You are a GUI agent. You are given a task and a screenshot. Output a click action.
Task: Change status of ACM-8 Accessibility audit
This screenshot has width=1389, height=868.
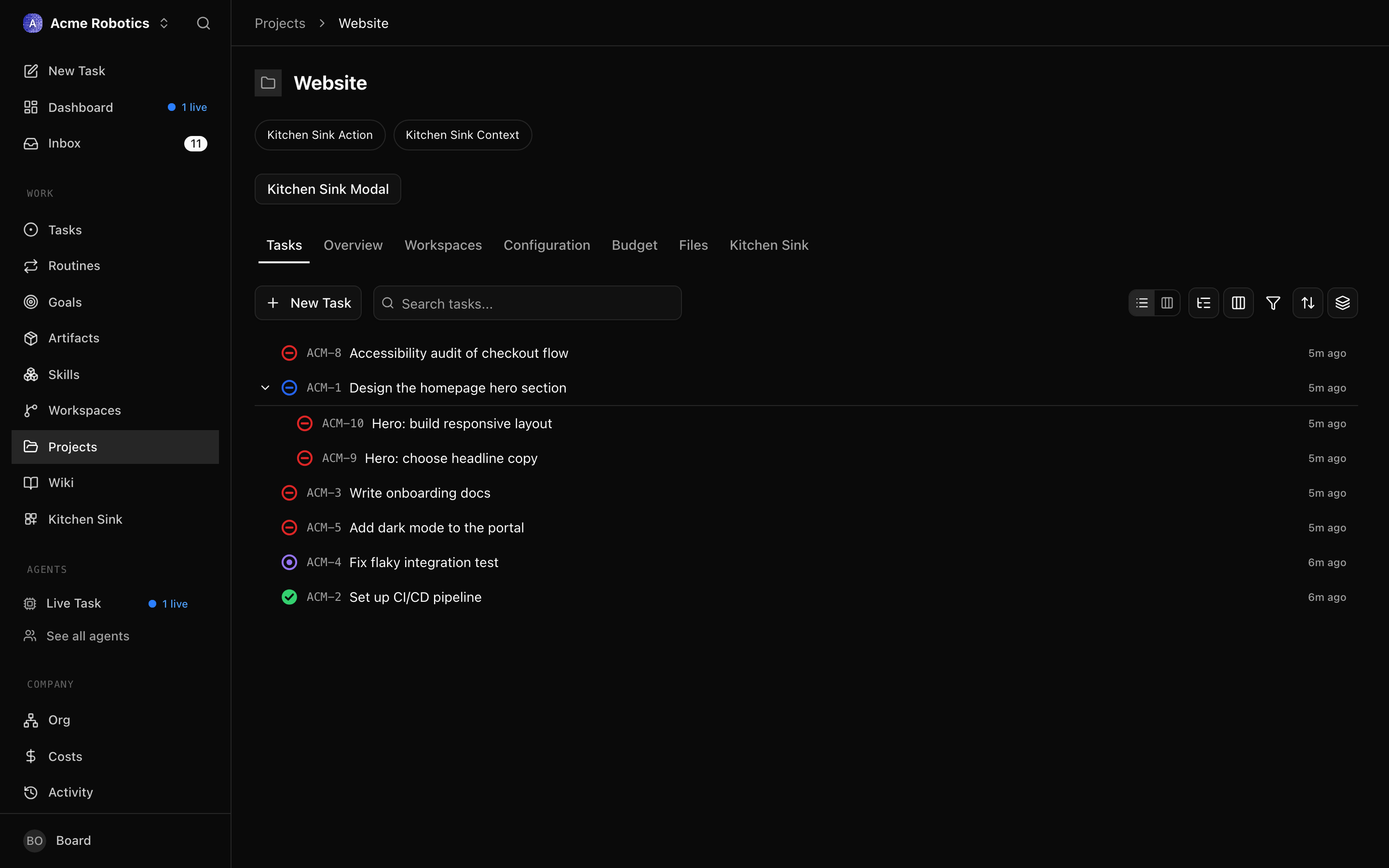[x=289, y=353]
